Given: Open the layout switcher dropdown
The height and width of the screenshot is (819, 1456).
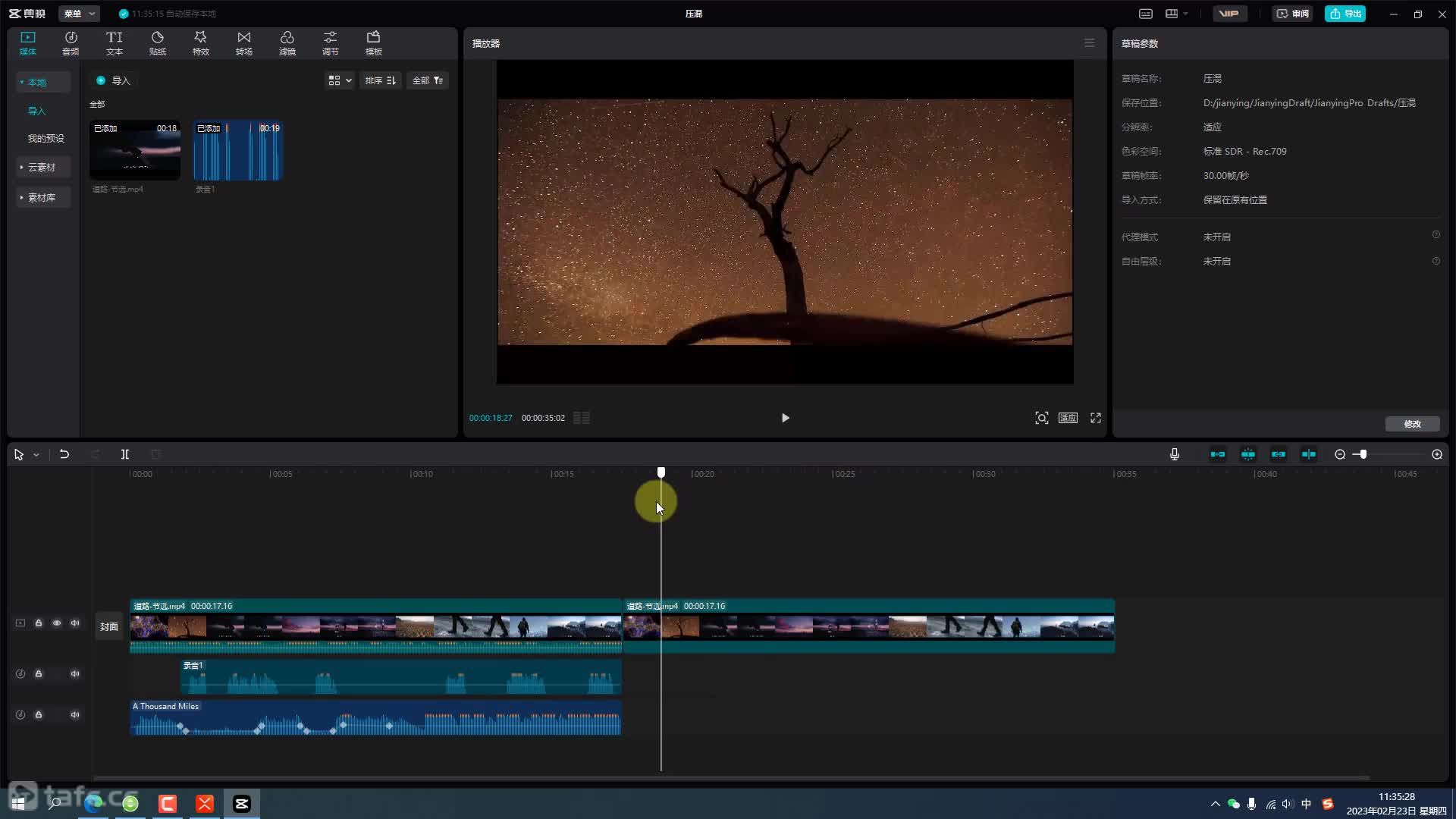Looking at the screenshot, I should (1176, 14).
